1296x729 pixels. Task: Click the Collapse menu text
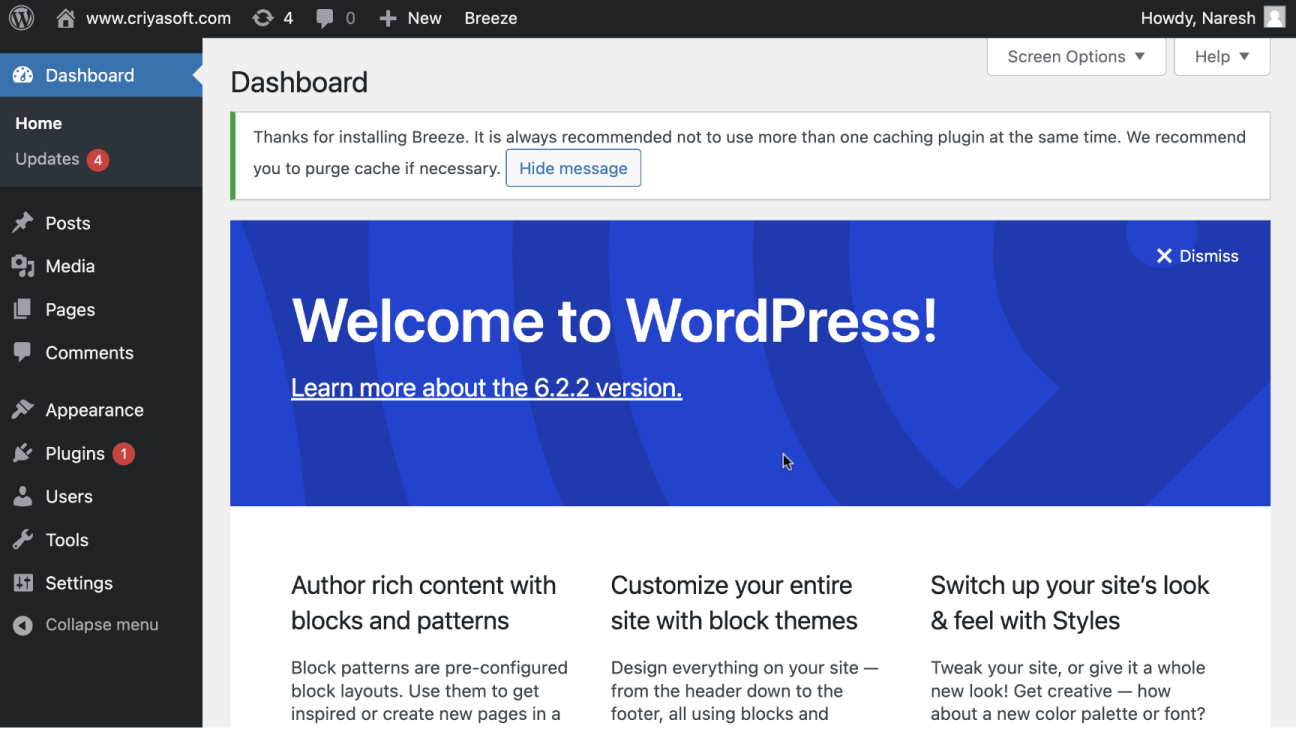coord(102,625)
